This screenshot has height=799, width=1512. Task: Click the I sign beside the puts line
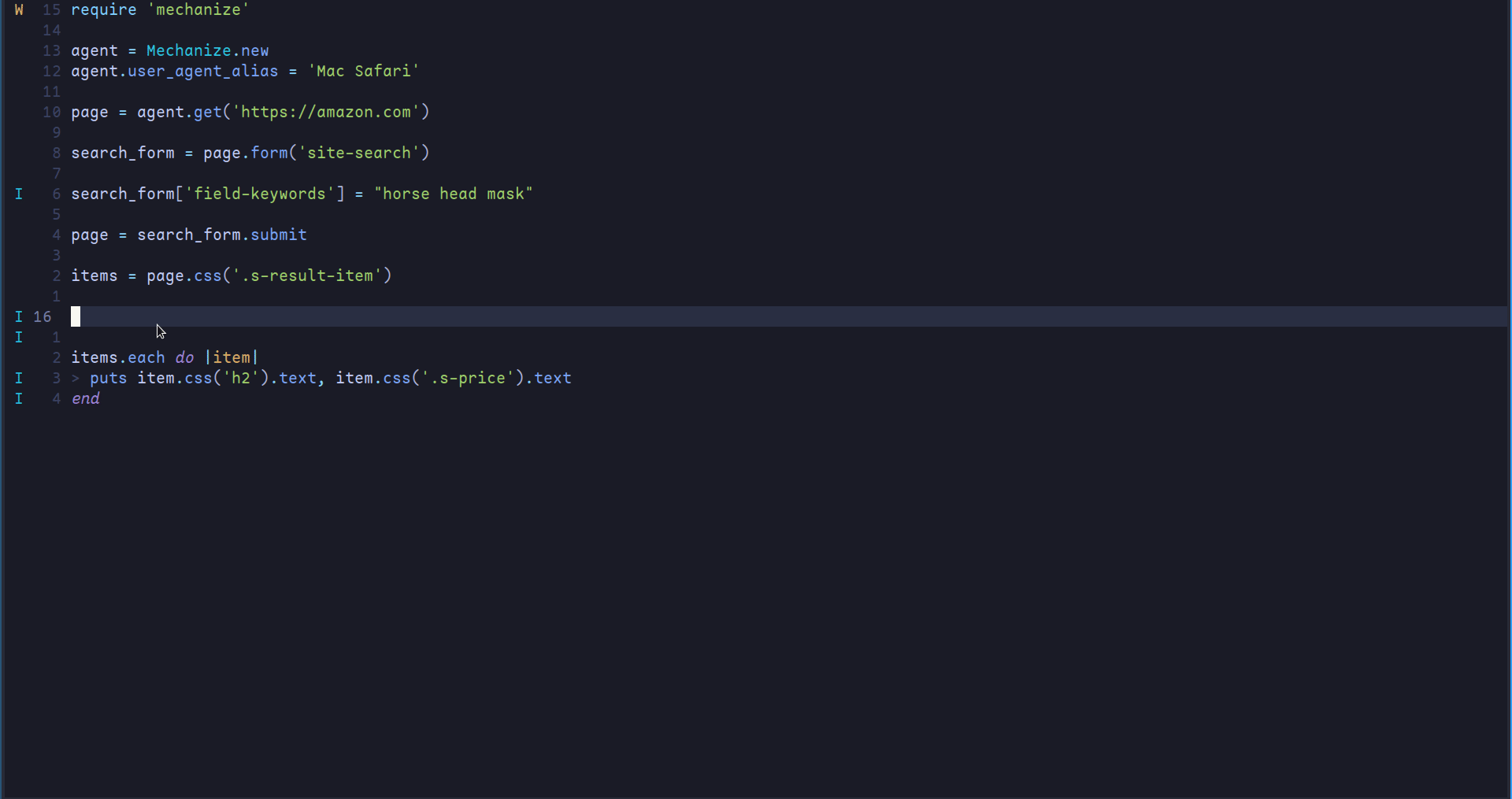click(x=19, y=378)
